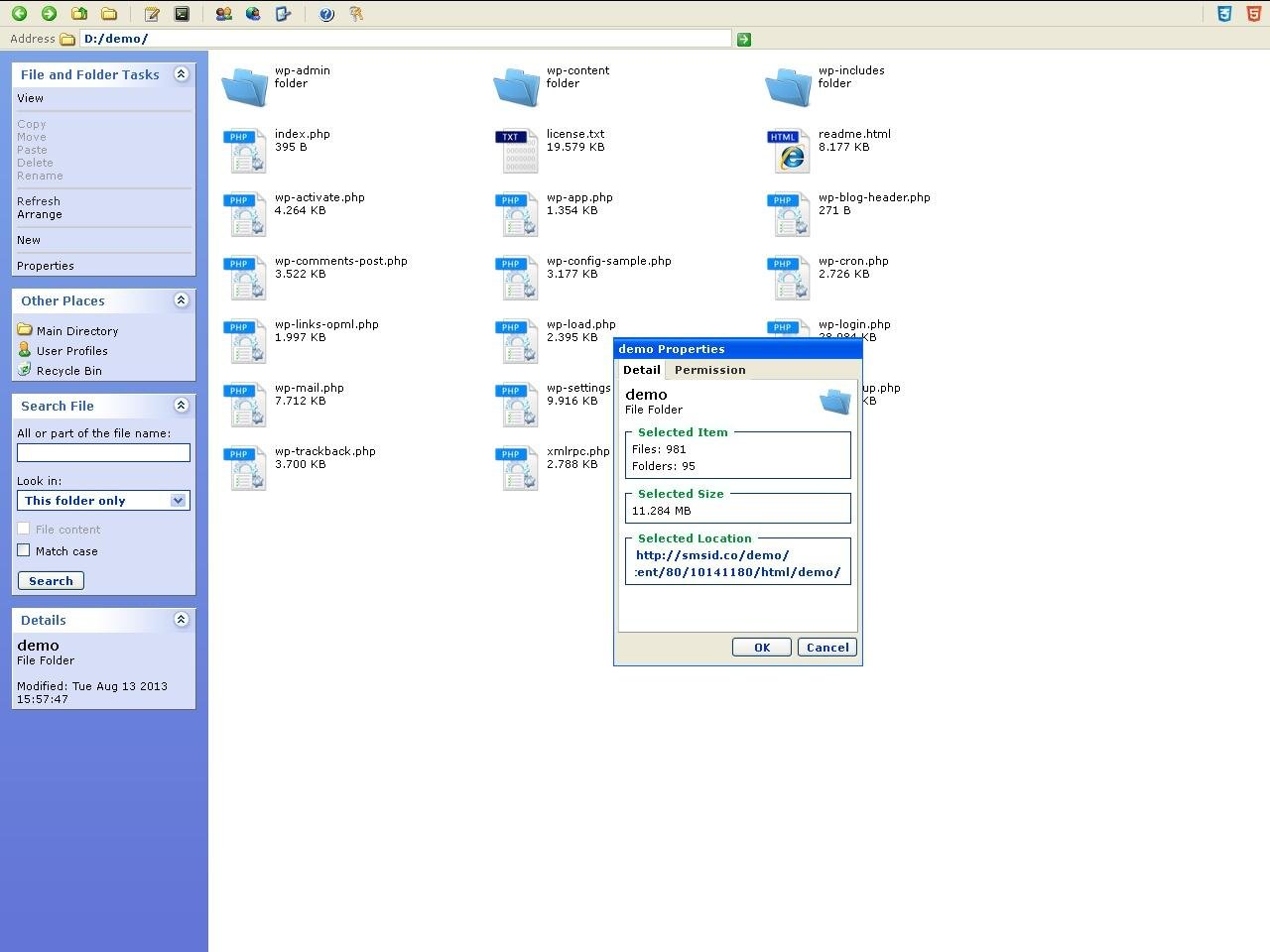Screen dimensions: 1270x952
Task: Toggle the File content checkbox
Action: click(x=23, y=529)
